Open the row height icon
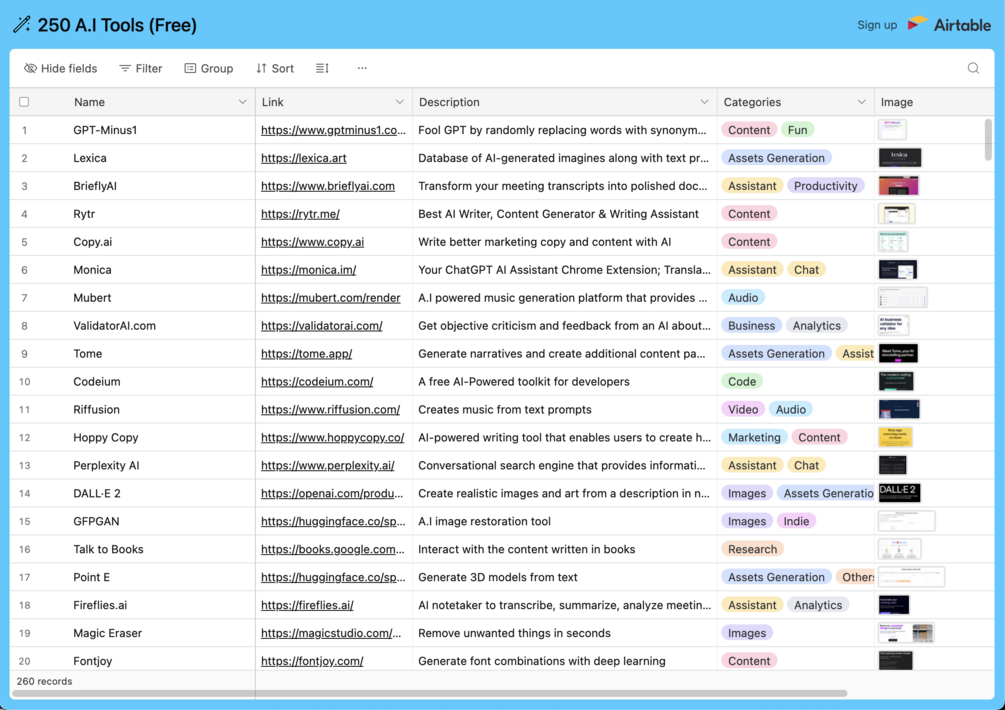The width and height of the screenshot is (1005, 710). (x=322, y=68)
